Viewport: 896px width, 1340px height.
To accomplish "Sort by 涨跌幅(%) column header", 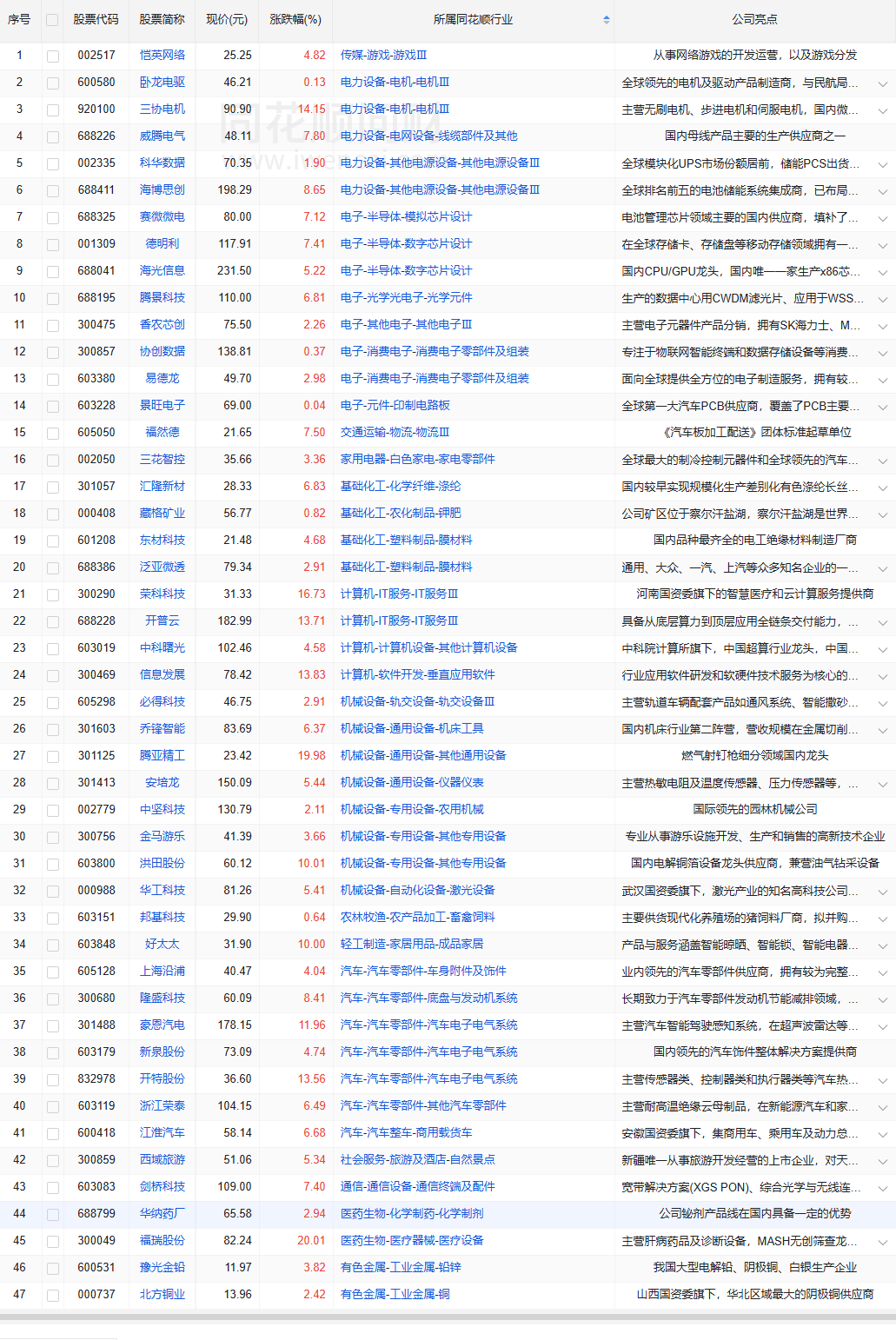I will click(295, 19).
